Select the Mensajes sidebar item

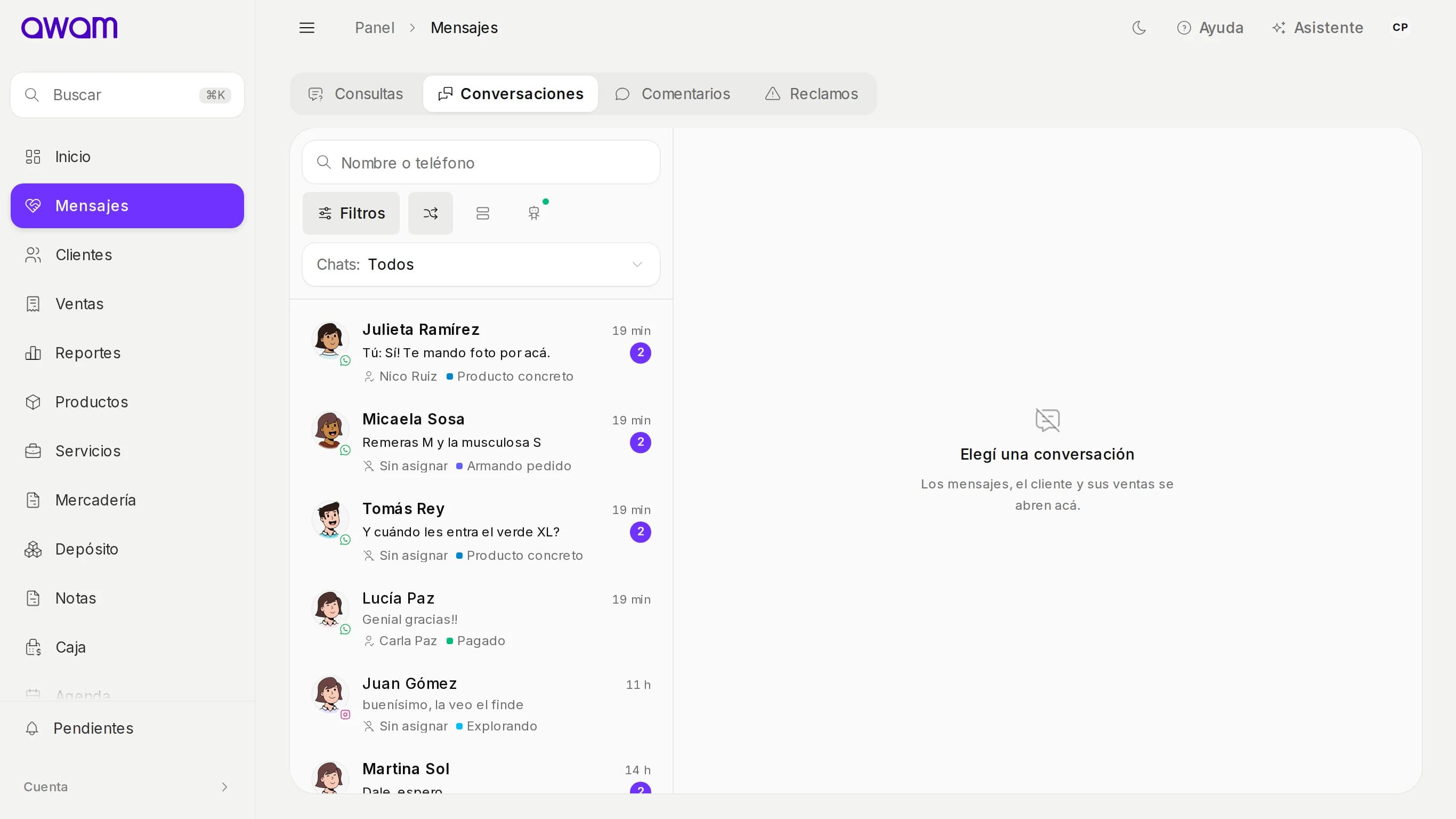coord(127,206)
